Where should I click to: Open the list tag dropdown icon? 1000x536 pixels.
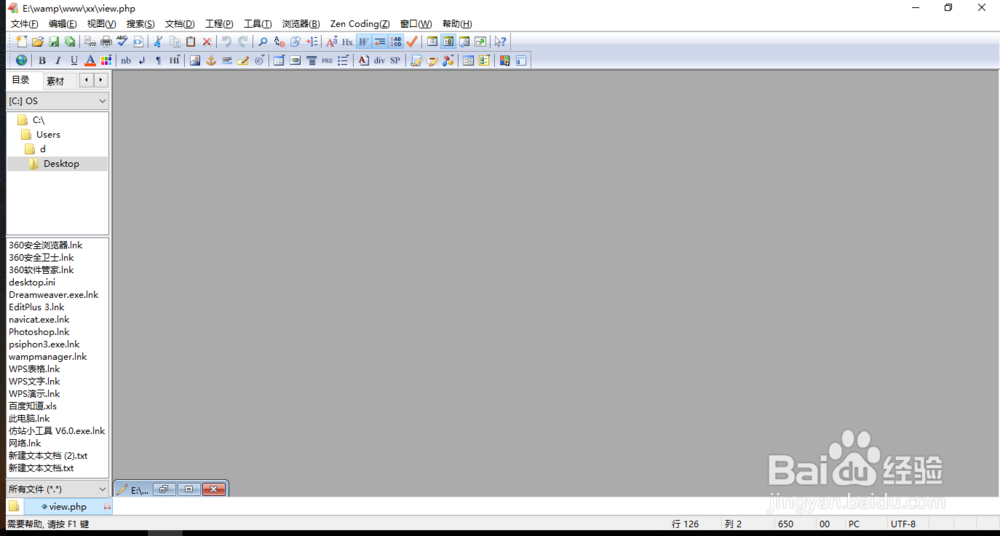tap(343, 61)
